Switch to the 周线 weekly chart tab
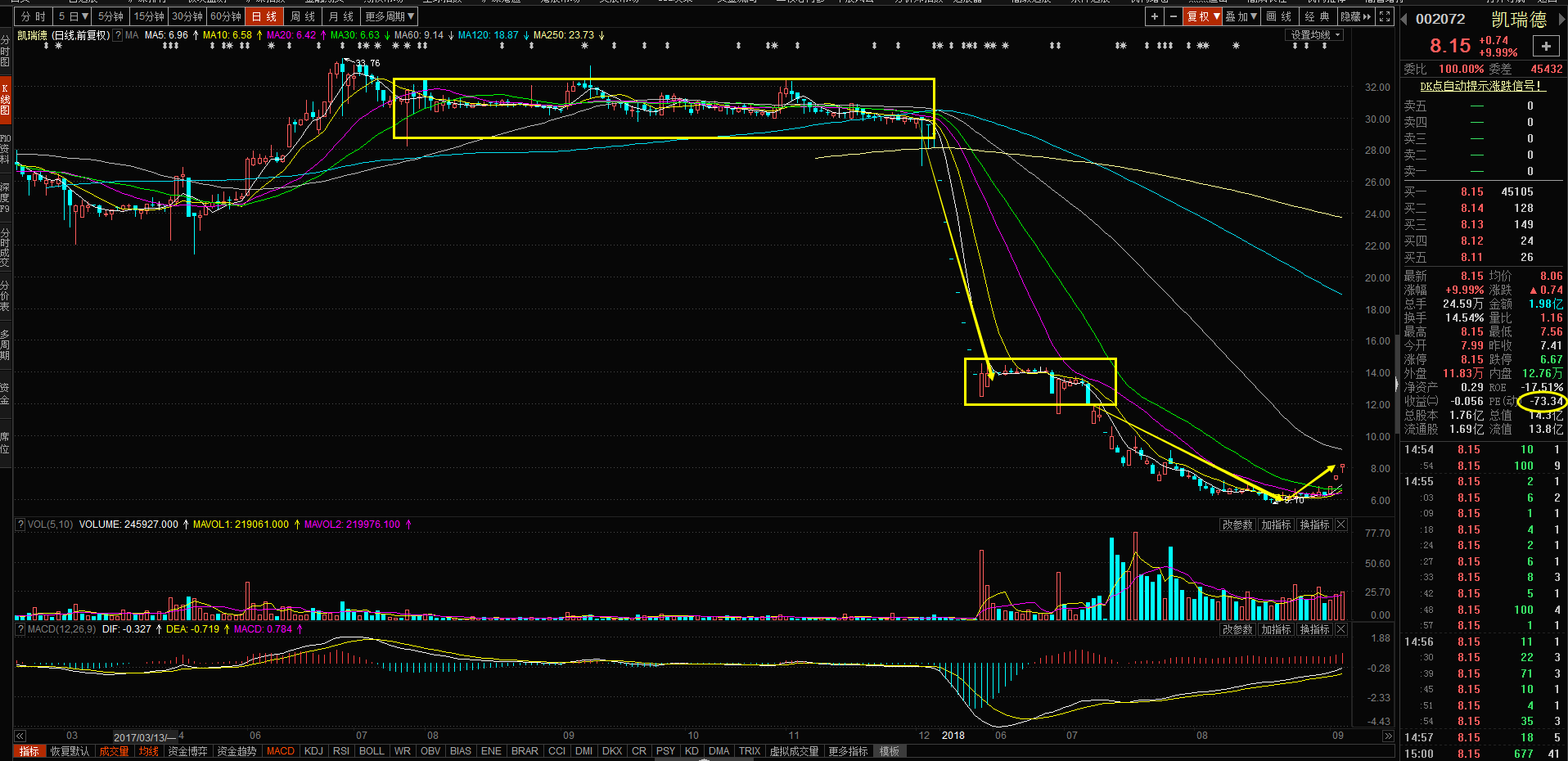The height and width of the screenshot is (761, 1568). coord(303,16)
